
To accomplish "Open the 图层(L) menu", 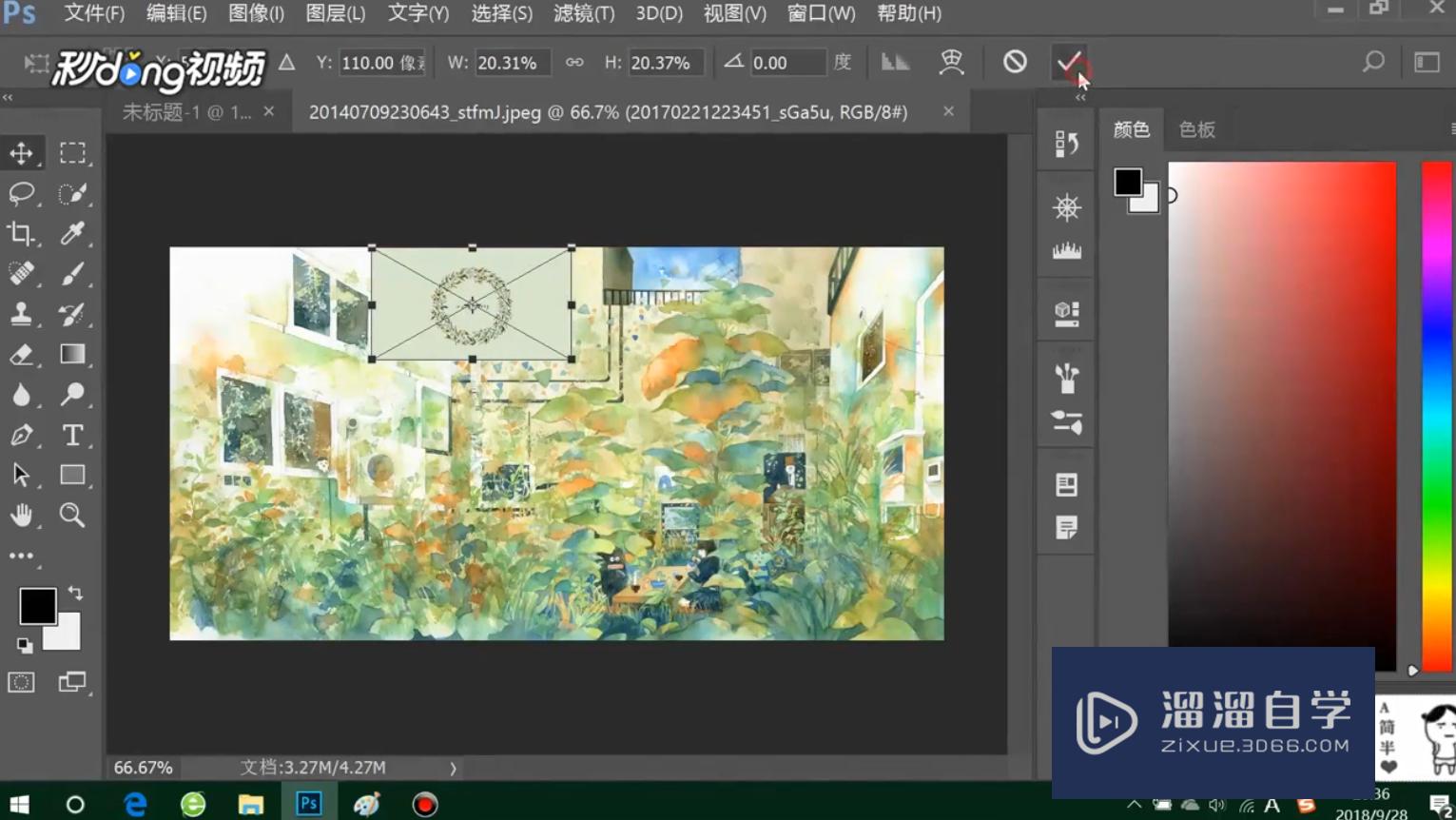I will (x=335, y=13).
